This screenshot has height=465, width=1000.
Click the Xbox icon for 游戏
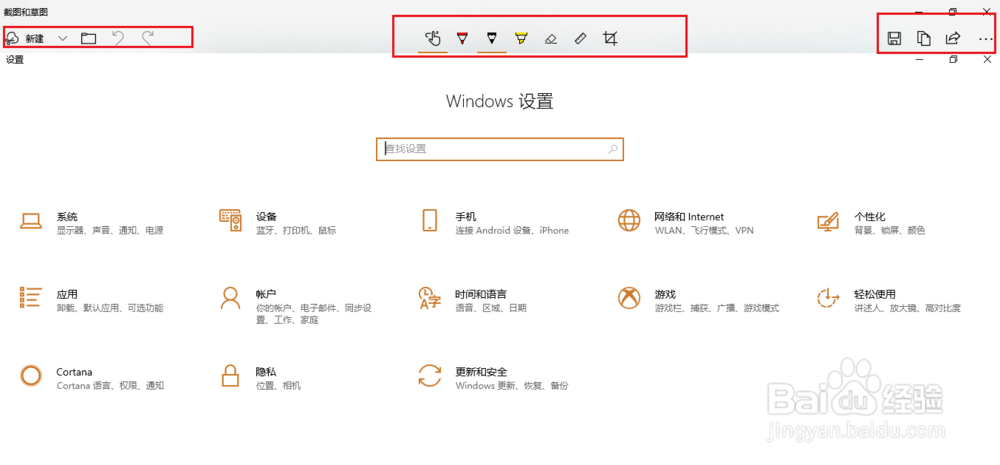[x=629, y=297]
